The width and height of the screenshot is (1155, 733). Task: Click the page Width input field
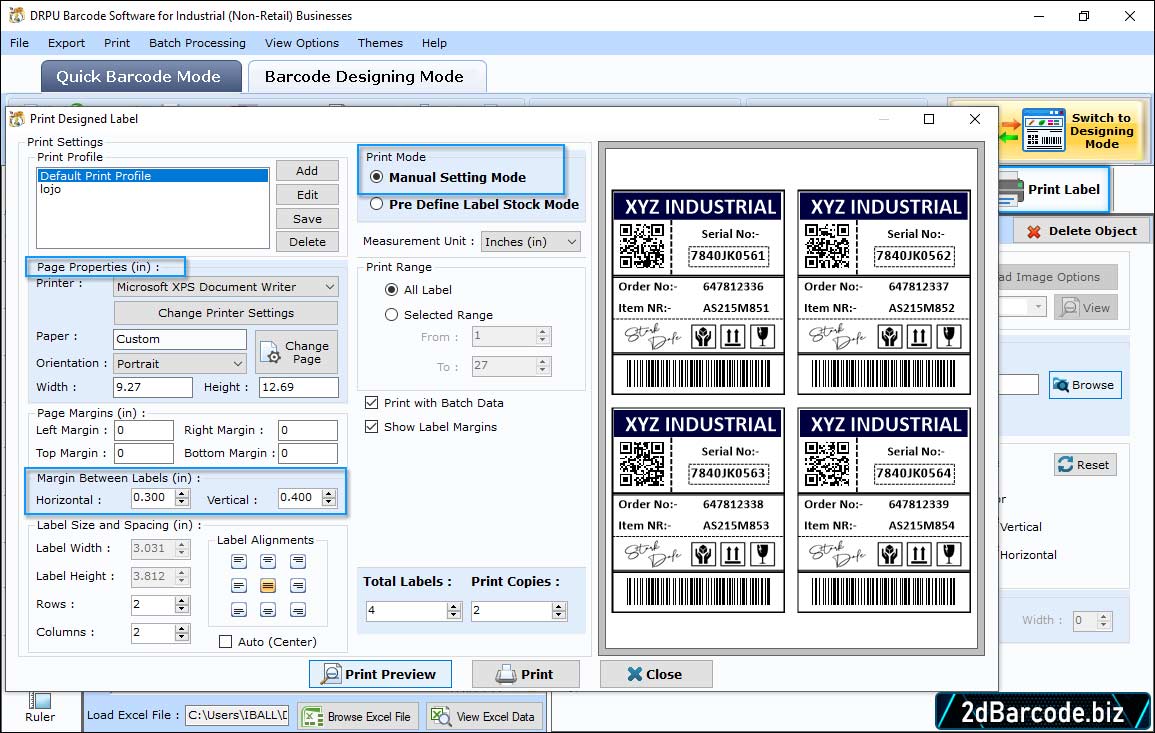point(152,387)
